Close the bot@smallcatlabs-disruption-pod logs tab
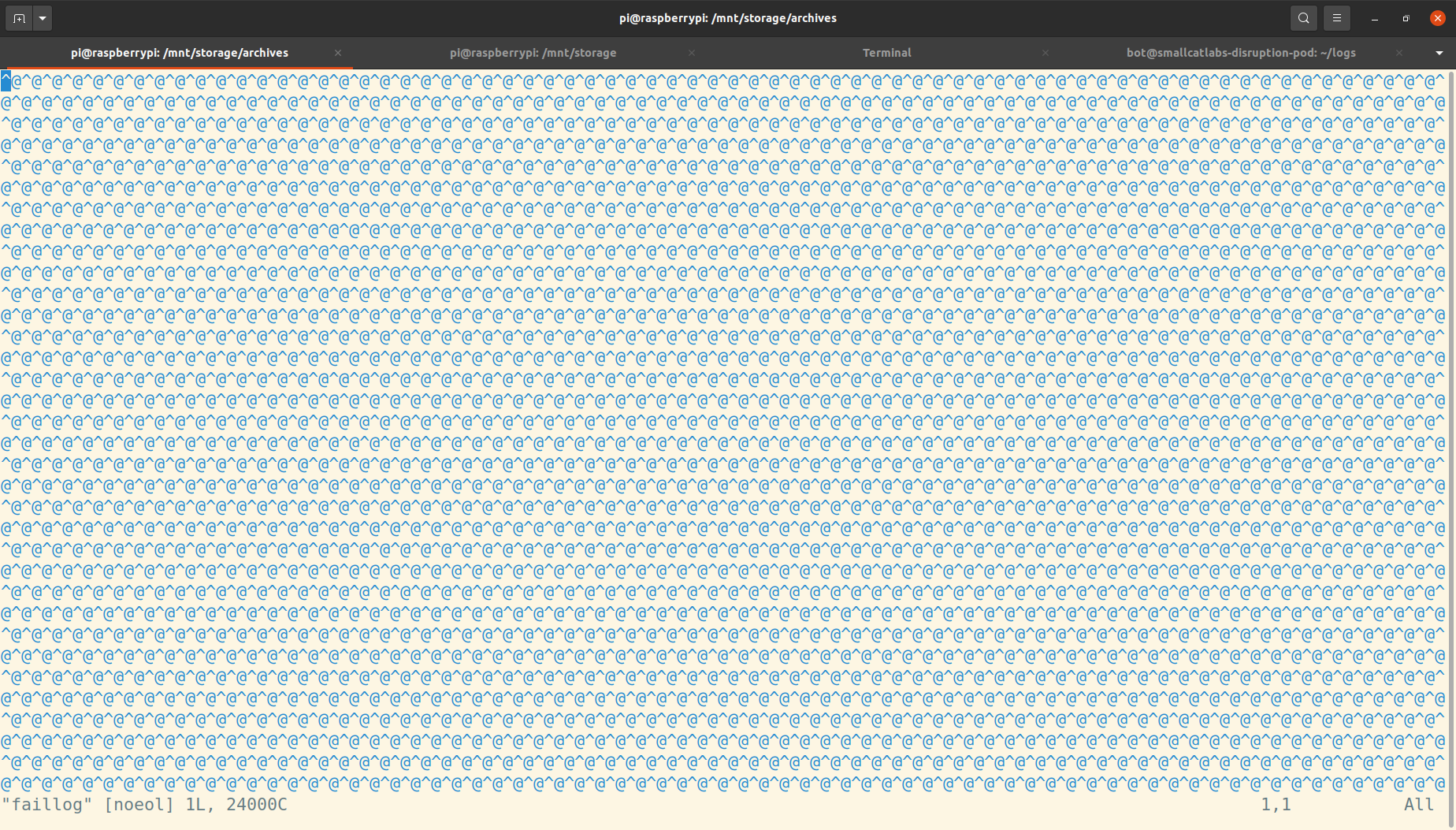Screen dimensions: 1456x830 (1399, 53)
